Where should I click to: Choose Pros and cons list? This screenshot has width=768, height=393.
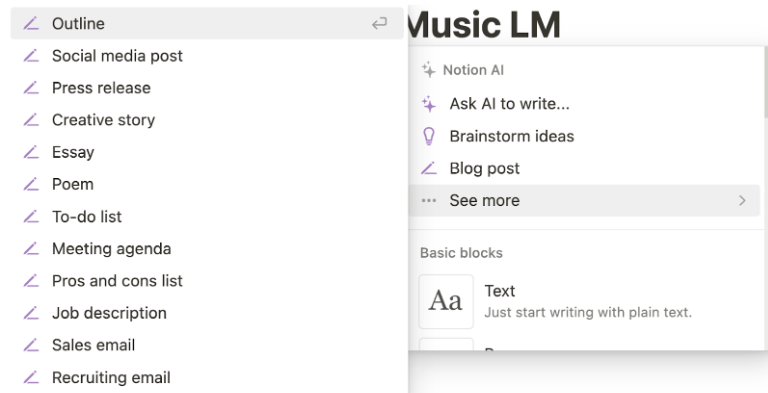pos(210,281)
